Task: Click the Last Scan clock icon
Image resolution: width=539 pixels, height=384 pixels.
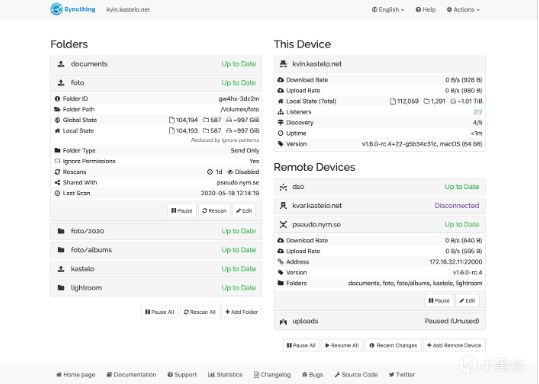Action: tap(57, 193)
